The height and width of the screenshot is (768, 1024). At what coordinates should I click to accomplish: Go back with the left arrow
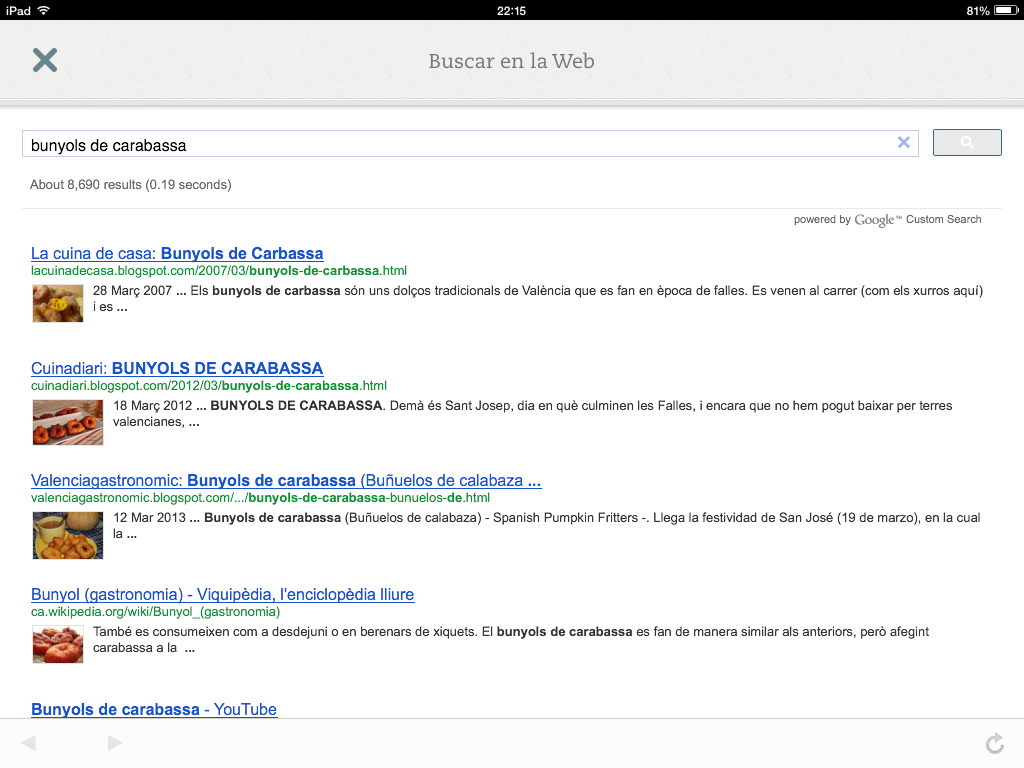coord(29,743)
